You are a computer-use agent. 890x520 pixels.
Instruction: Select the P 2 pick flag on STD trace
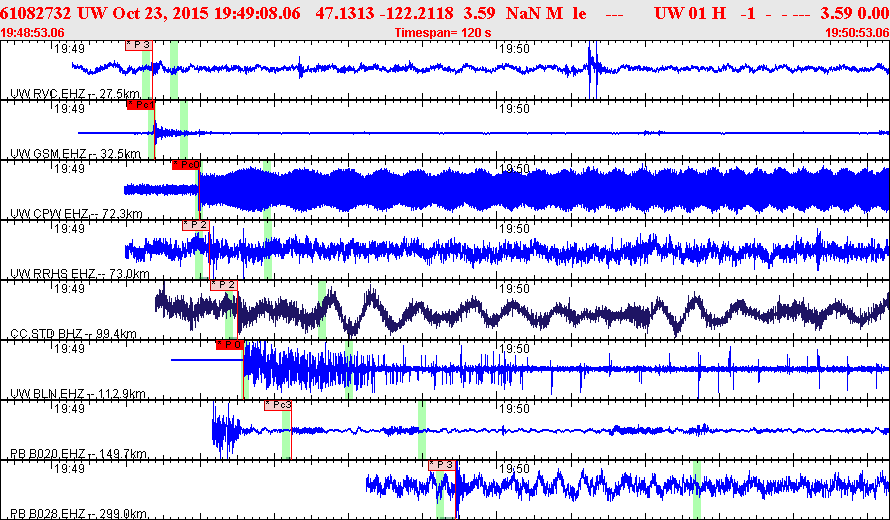coord(224,286)
